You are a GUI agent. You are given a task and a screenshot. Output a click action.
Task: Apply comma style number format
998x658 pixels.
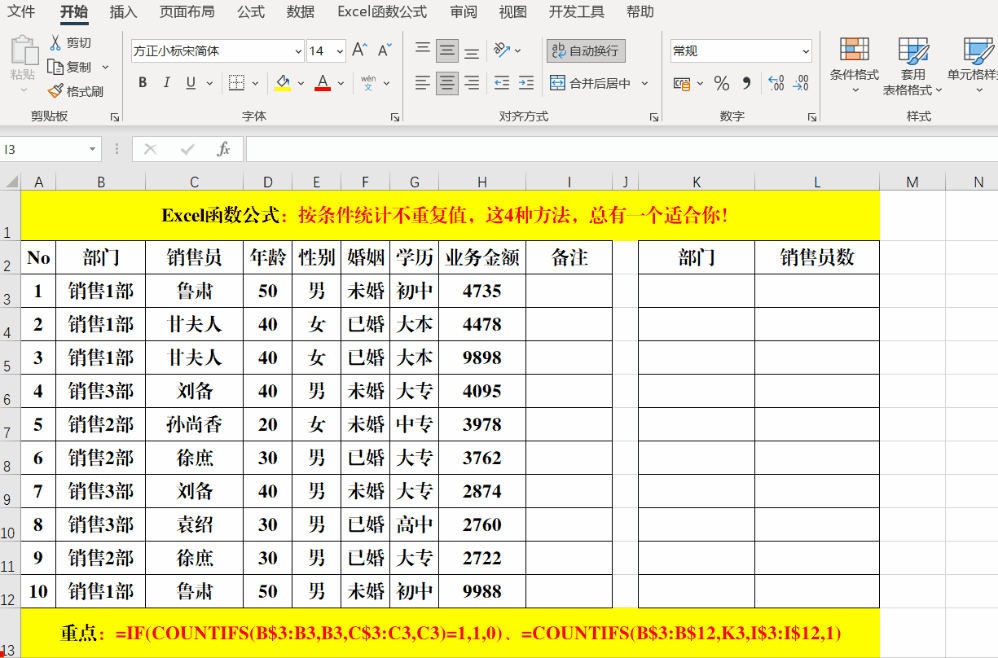(747, 83)
